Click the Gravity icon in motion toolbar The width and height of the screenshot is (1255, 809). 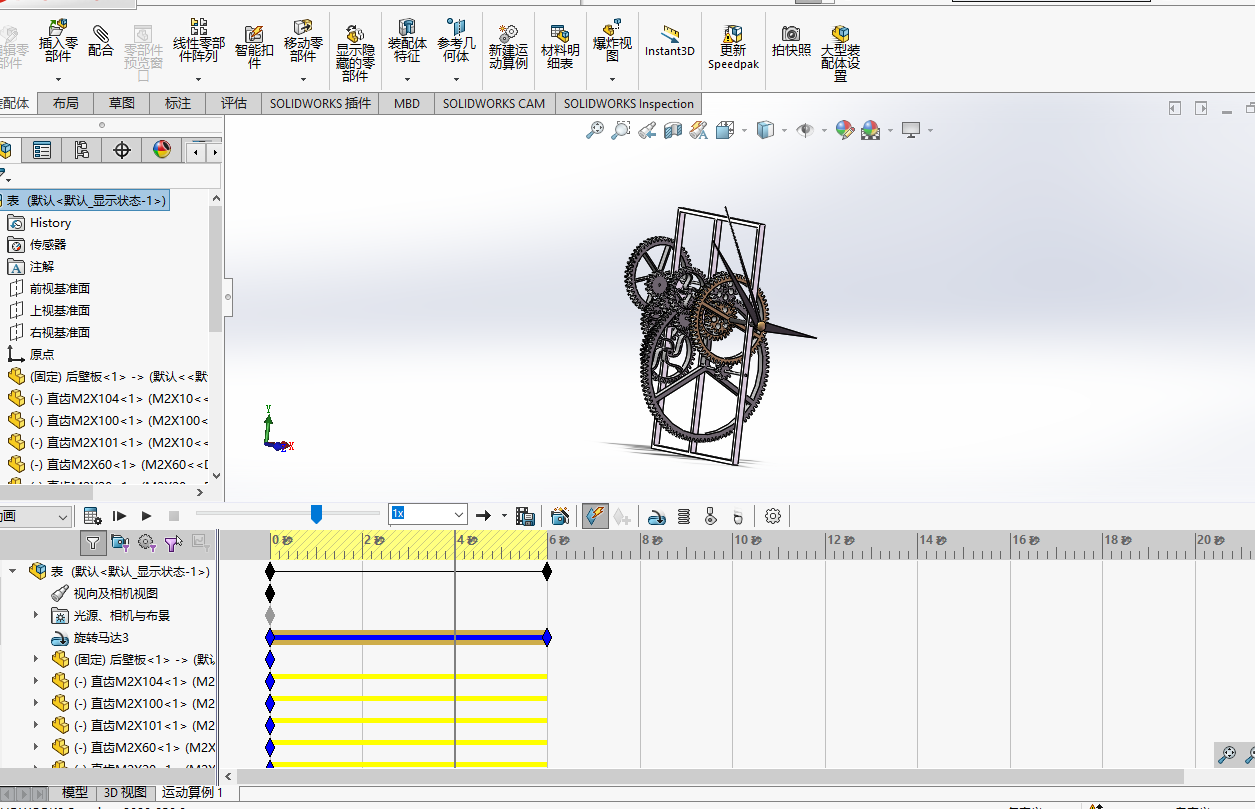738,516
